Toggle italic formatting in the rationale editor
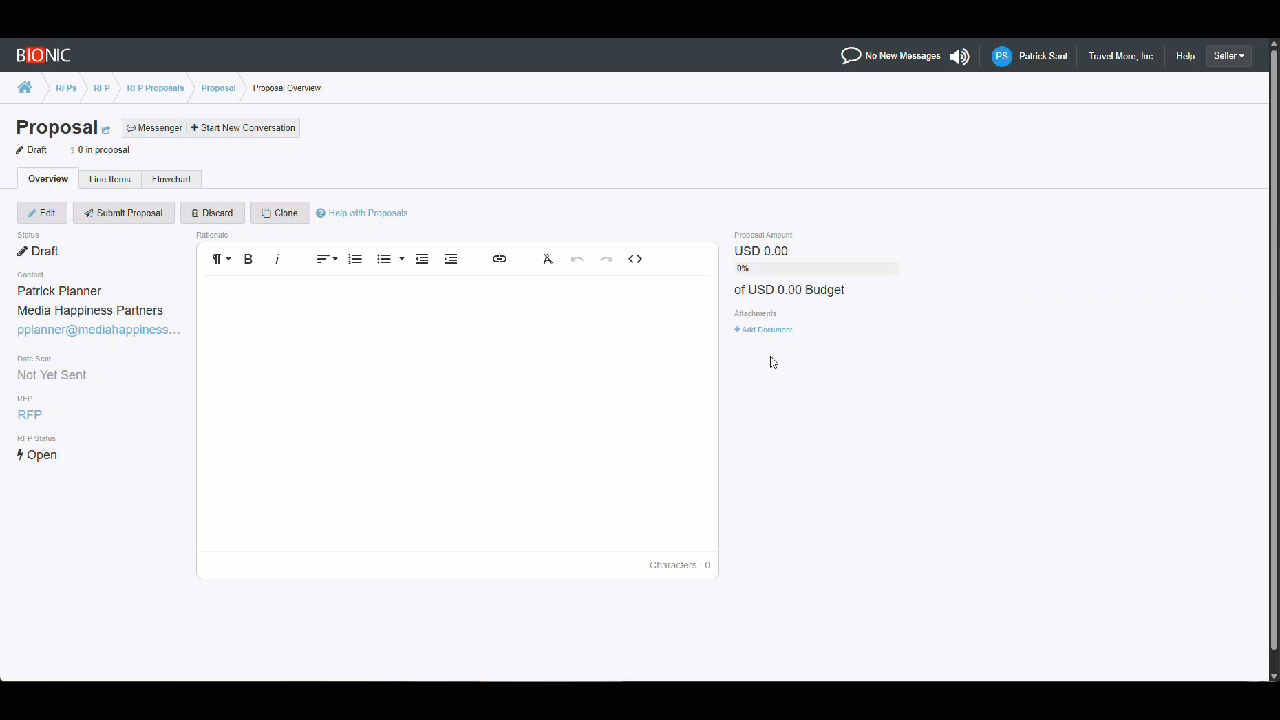 [277, 259]
